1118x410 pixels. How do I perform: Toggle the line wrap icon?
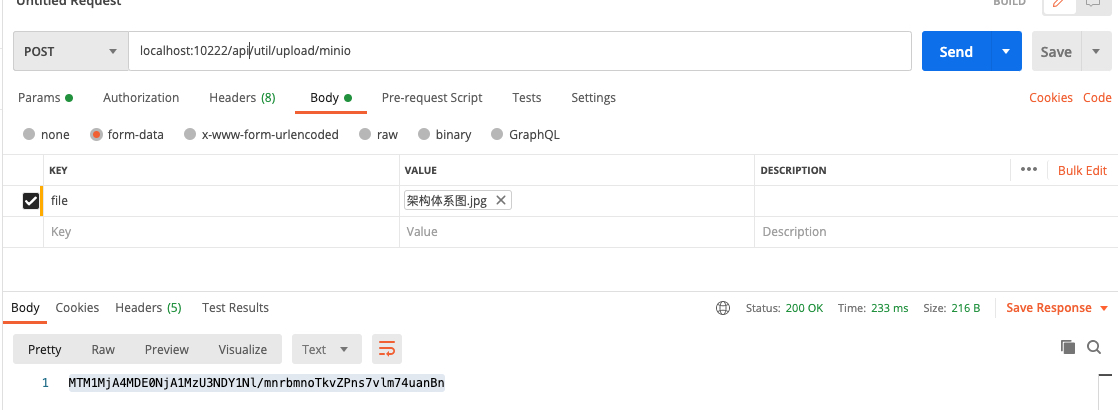point(386,349)
